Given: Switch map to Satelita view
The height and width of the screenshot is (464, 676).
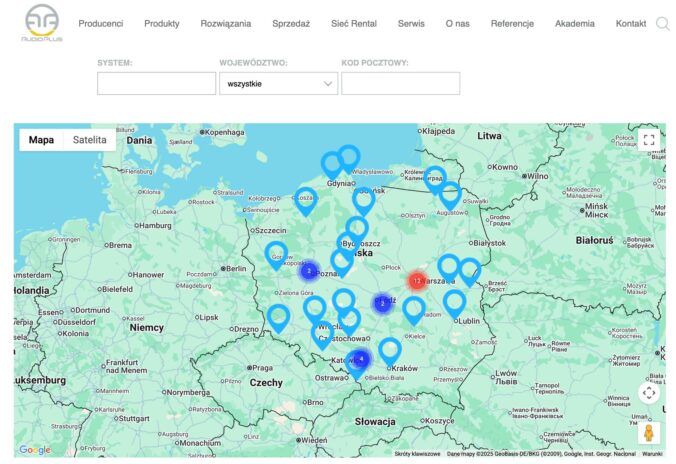Looking at the screenshot, I should click(x=90, y=140).
